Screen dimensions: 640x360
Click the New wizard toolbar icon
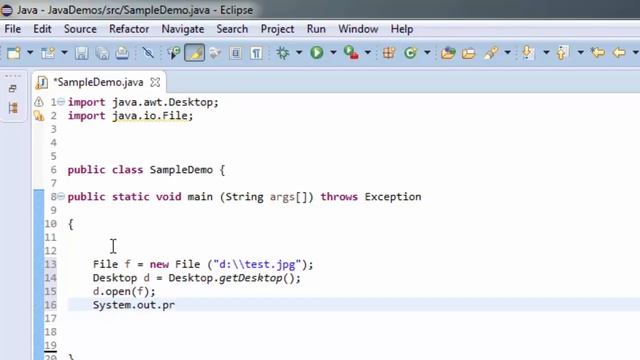[x=13, y=53]
